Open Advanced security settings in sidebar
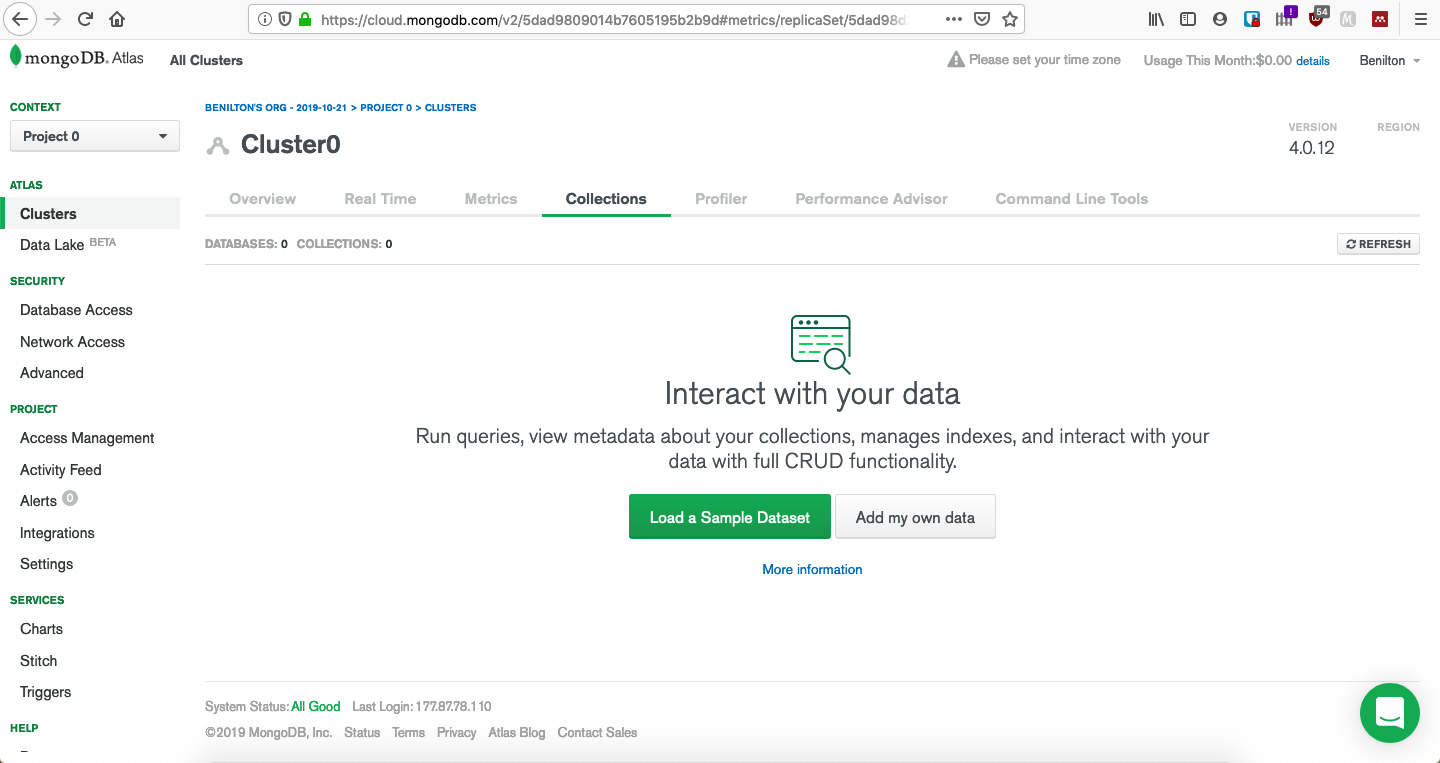The image size is (1440, 763). [52, 373]
